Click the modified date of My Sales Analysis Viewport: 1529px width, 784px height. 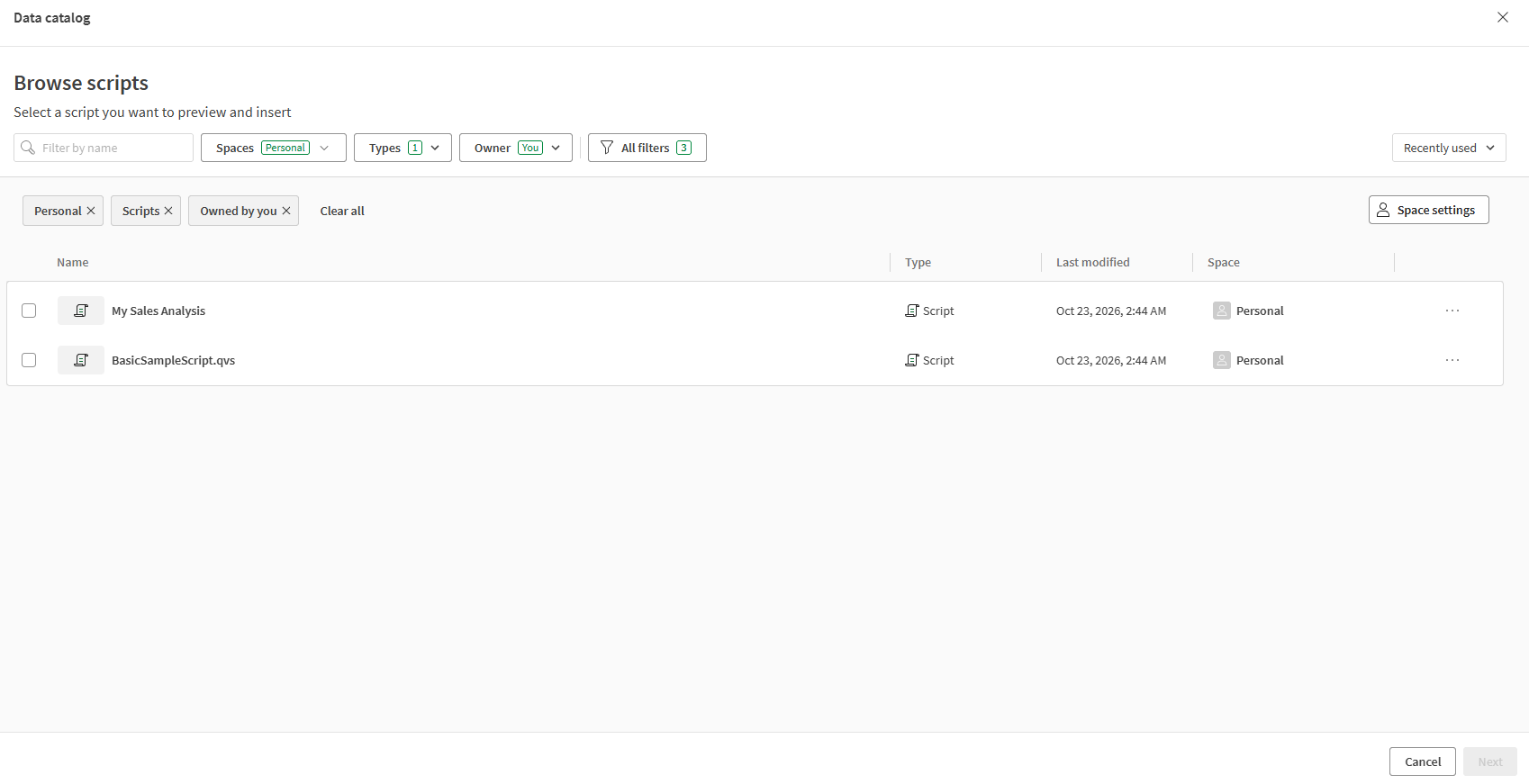click(x=1111, y=311)
